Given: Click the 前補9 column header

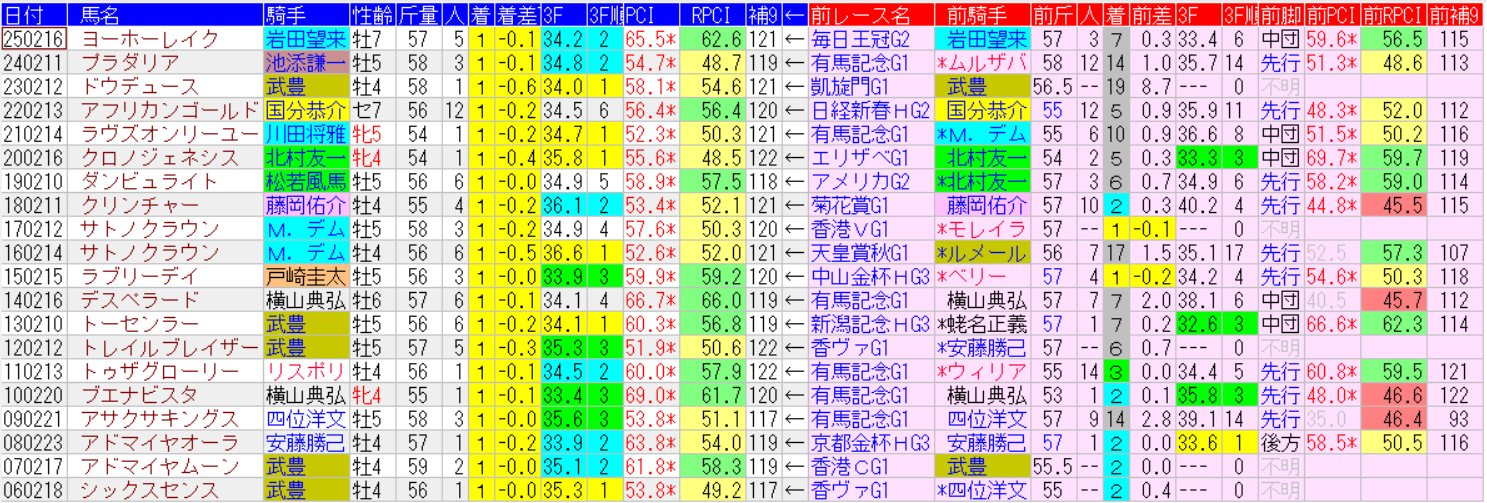Looking at the screenshot, I should coord(1455,14).
